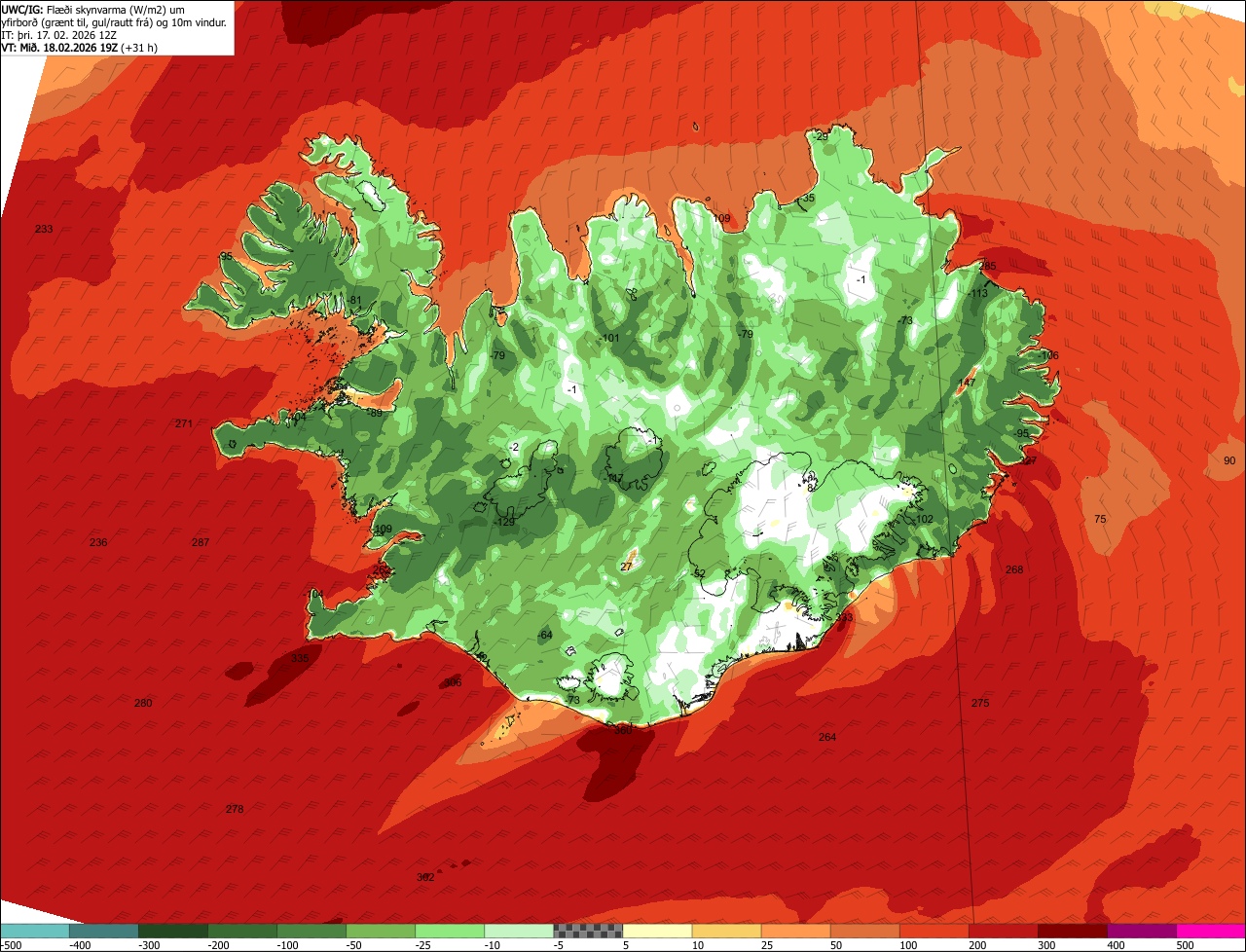The width and height of the screenshot is (1246, 952).
Task: Click the heat flux value 271 over the sea
Action: pyautogui.click(x=184, y=423)
